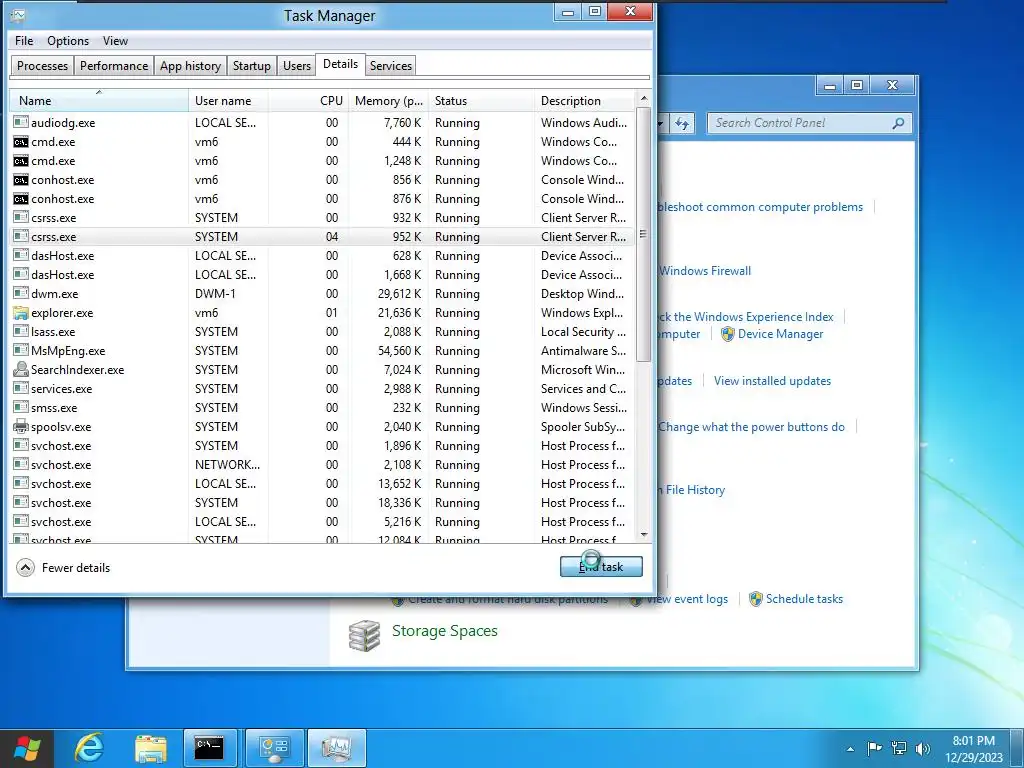Click Change what the power buttons do
This screenshot has height=768, width=1024.
click(751, 427)
